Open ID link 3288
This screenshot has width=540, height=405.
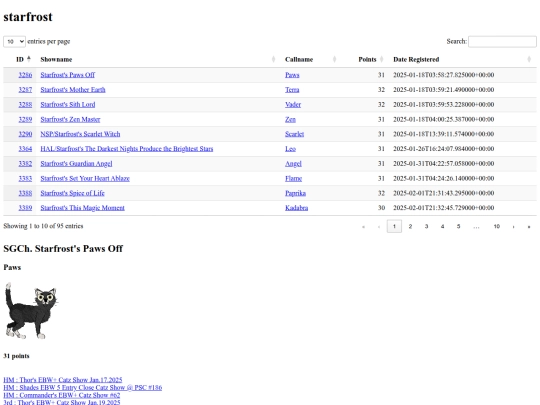coord(25,104)
